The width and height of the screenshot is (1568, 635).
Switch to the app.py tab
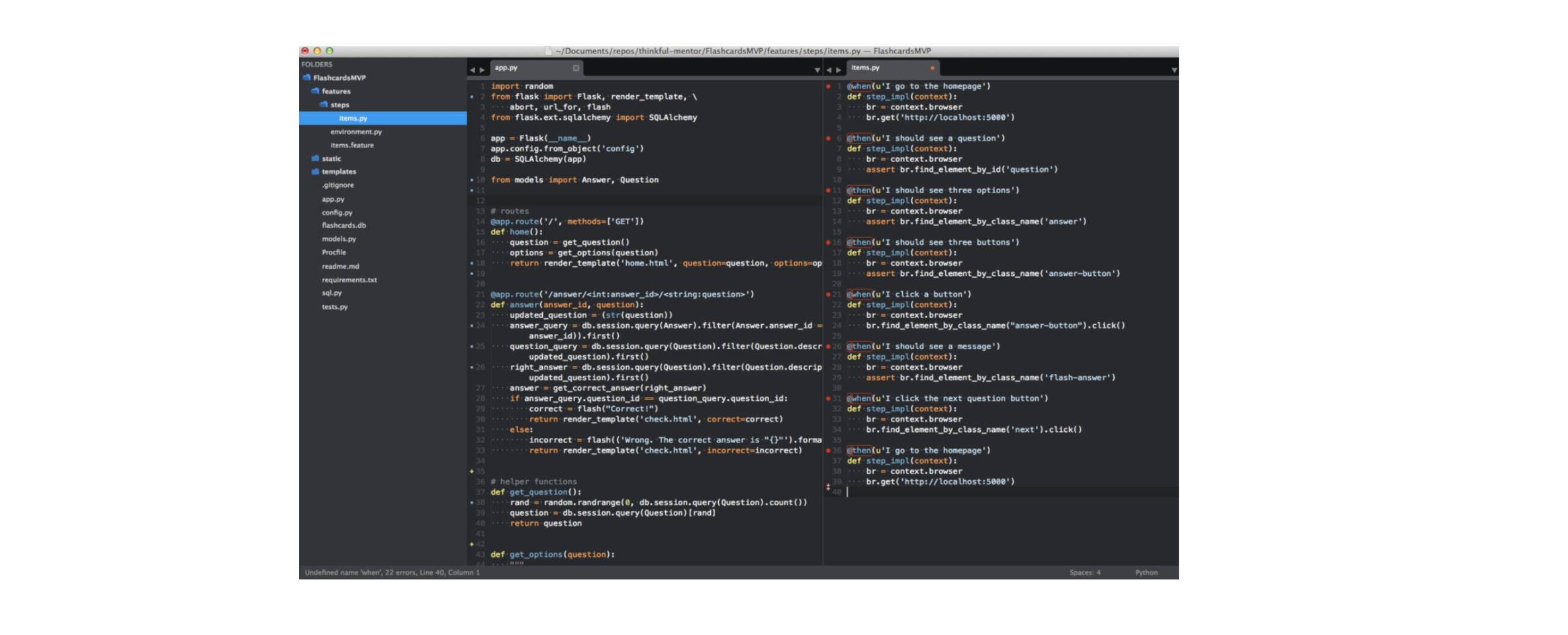[506, 67]
